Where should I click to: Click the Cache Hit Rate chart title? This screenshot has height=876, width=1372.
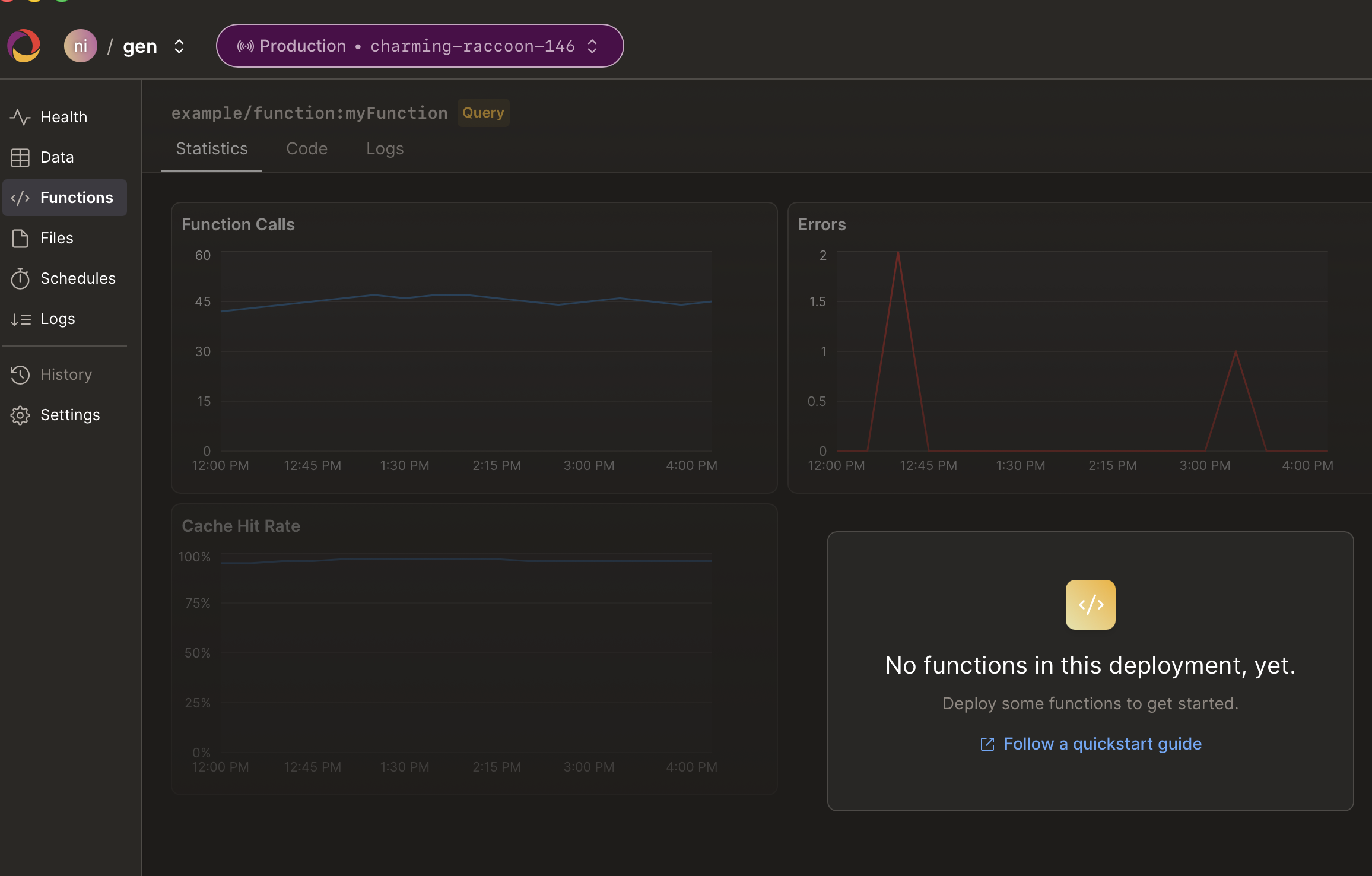tap(241, 526)
